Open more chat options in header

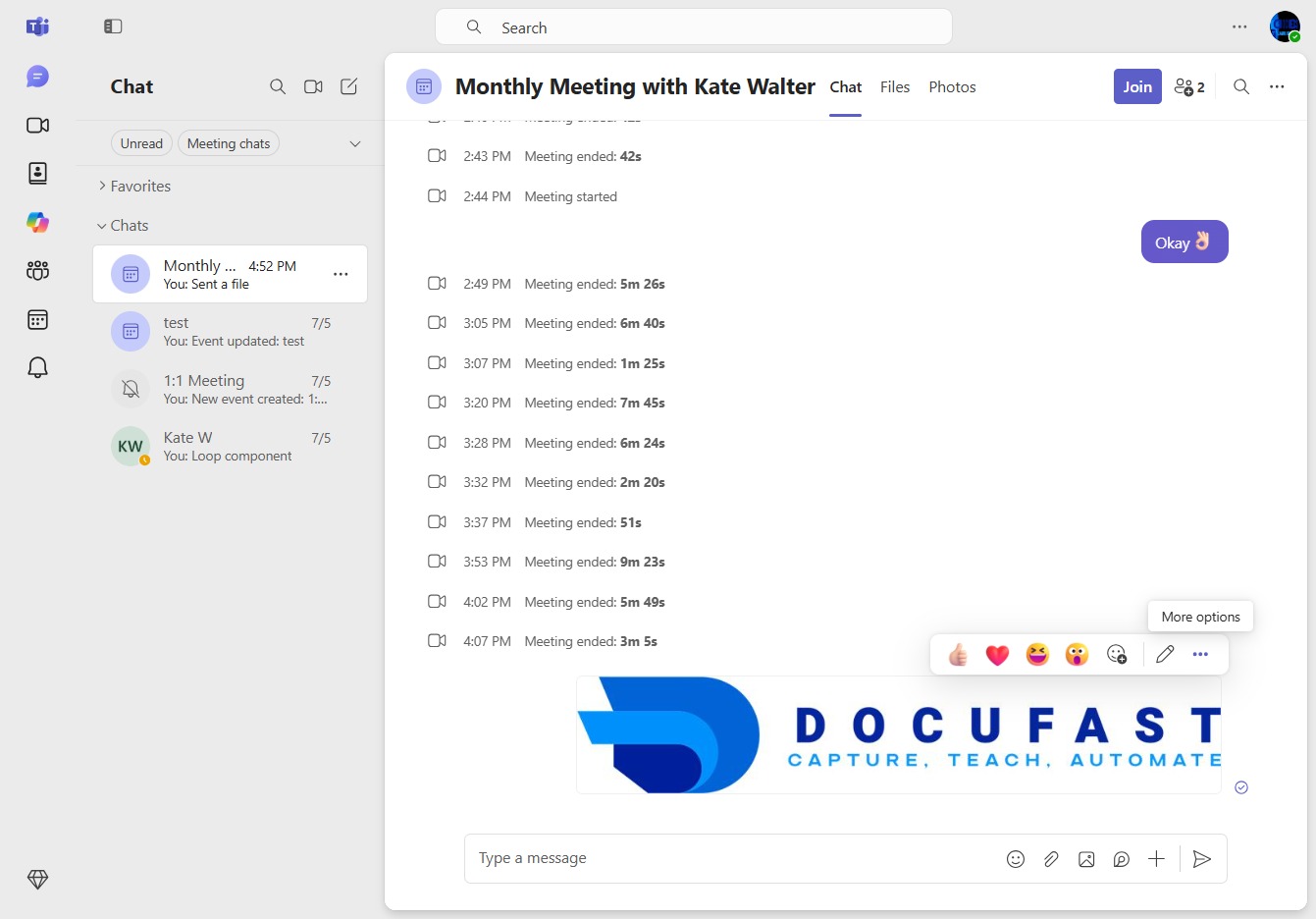[1277, 86]
